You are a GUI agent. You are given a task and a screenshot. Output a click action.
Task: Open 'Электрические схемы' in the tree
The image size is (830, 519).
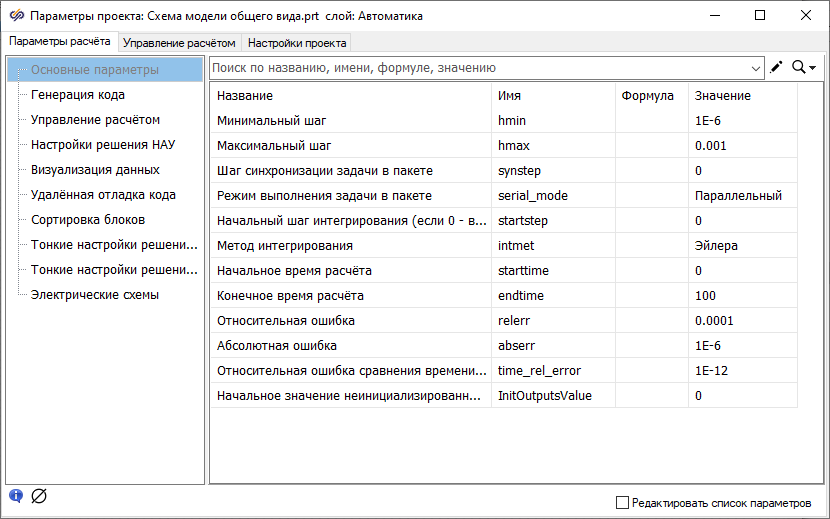pos(95,295)
